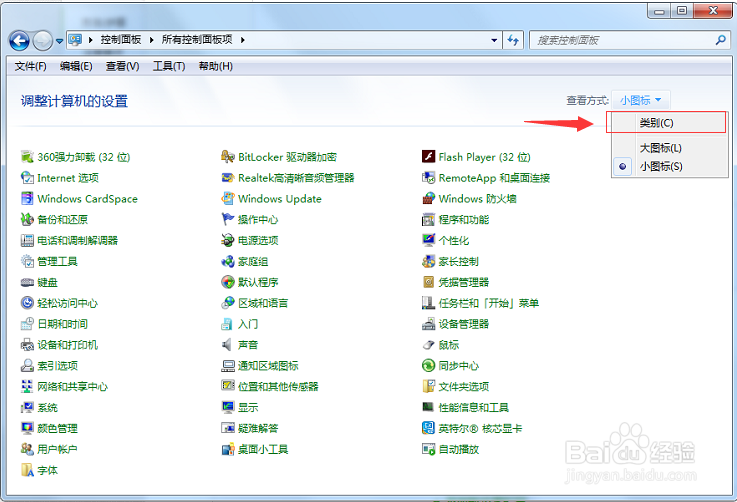The image size is (737, 502).
Task: Expand breadcrumb arrow after 所有控制面板项
Action: click(243, 40)
